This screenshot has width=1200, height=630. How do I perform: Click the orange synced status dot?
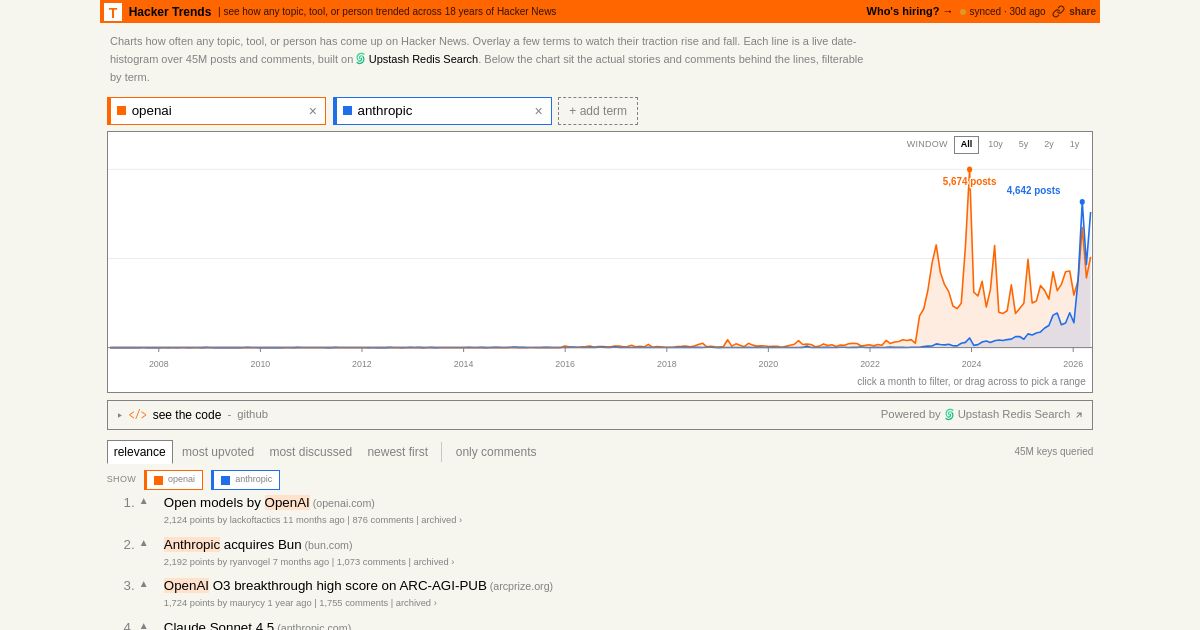click(x=963, y=12)
